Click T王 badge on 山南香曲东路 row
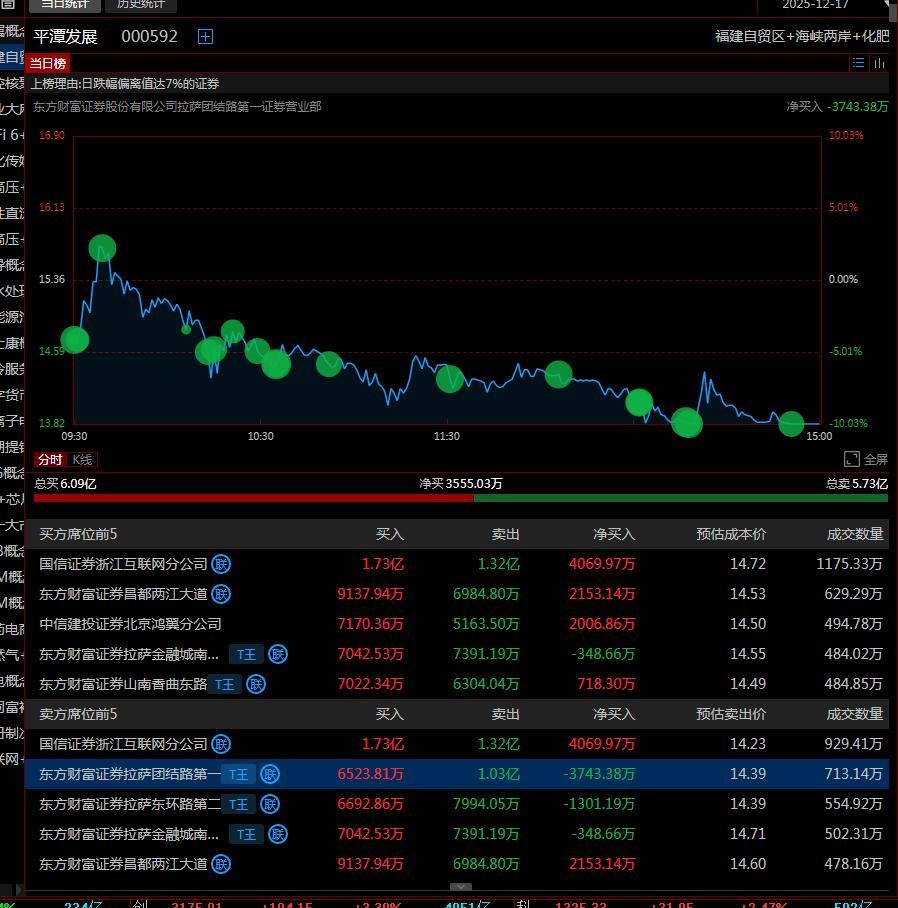Image resolution: width=898 pixels, height=908 pixels. [225, 684]
